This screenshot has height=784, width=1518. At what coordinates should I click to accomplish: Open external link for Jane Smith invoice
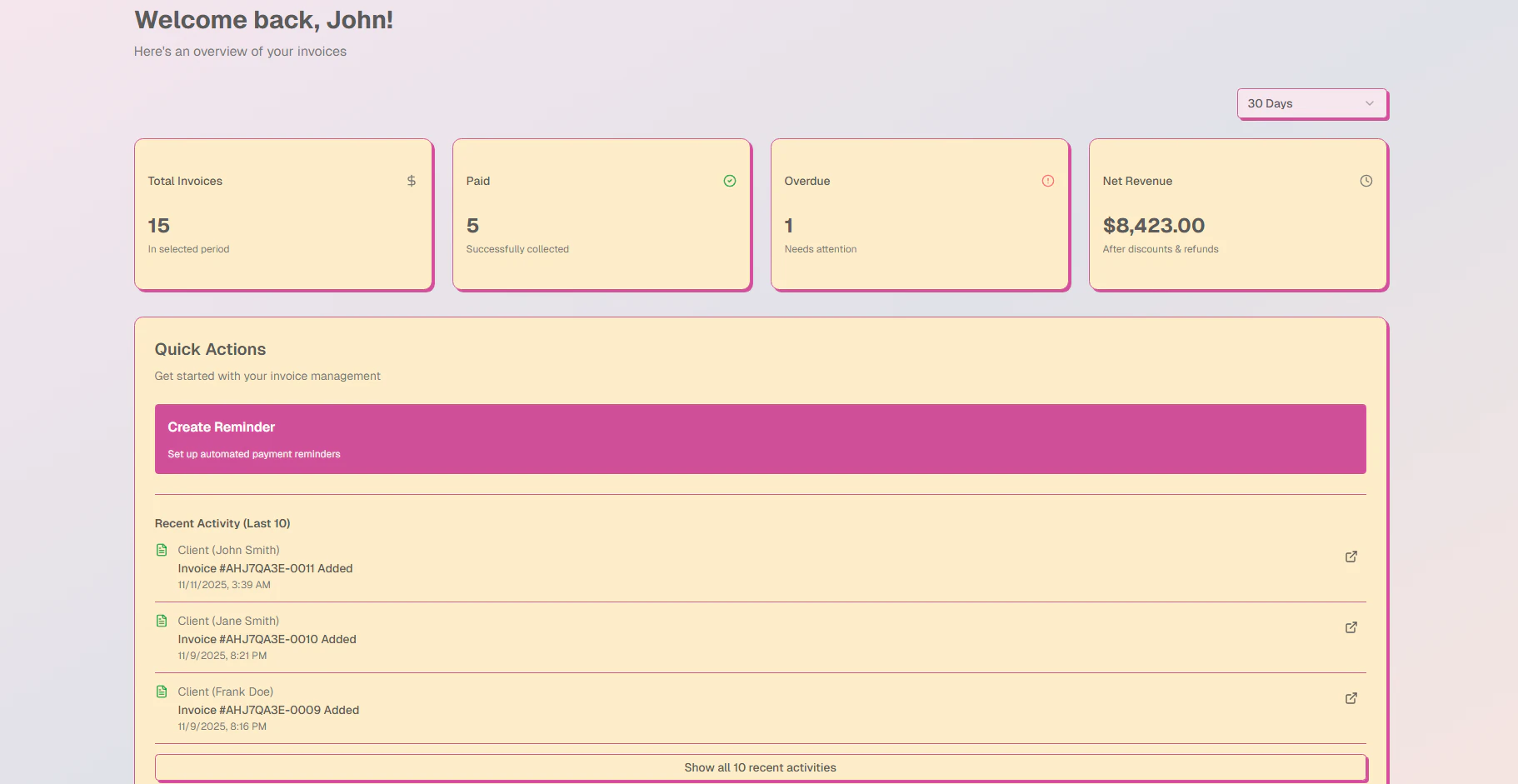[x=1351, y=627]
